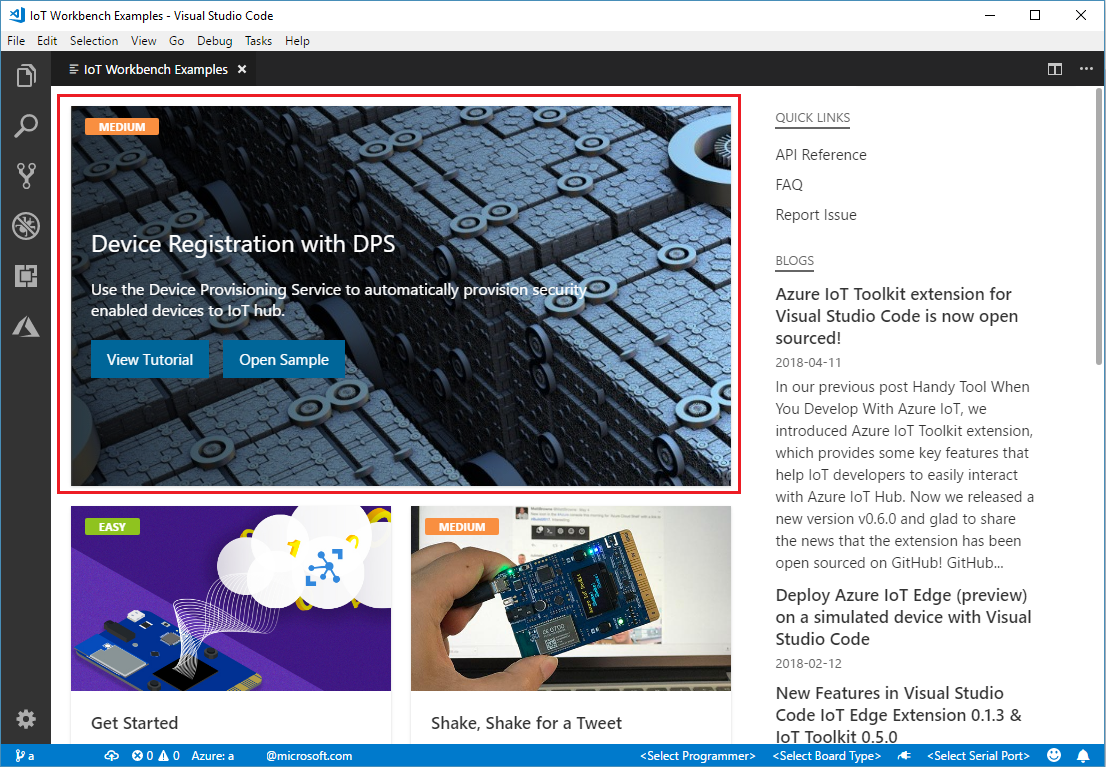Open the FAQ quick link
The height and width of the screenshot is (767, 1106).
[789, 185]
